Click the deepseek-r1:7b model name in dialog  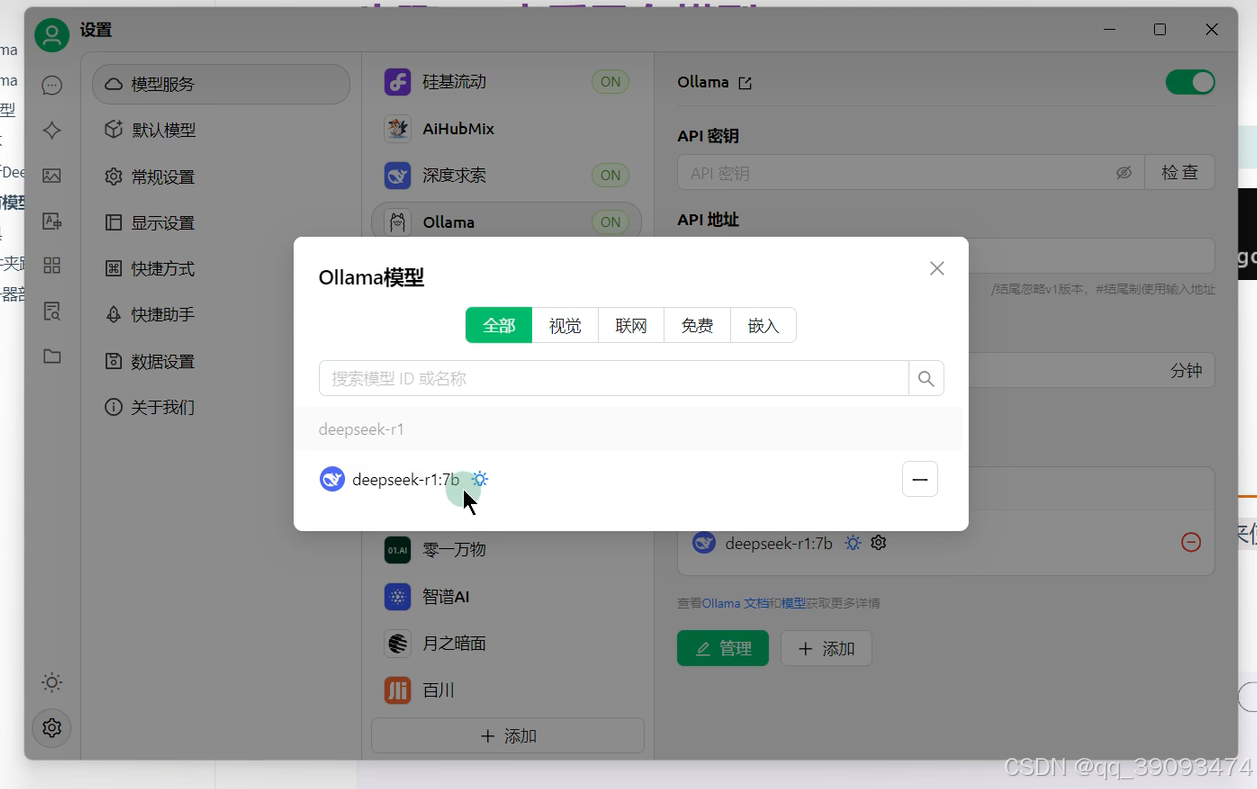pos(406,480)
